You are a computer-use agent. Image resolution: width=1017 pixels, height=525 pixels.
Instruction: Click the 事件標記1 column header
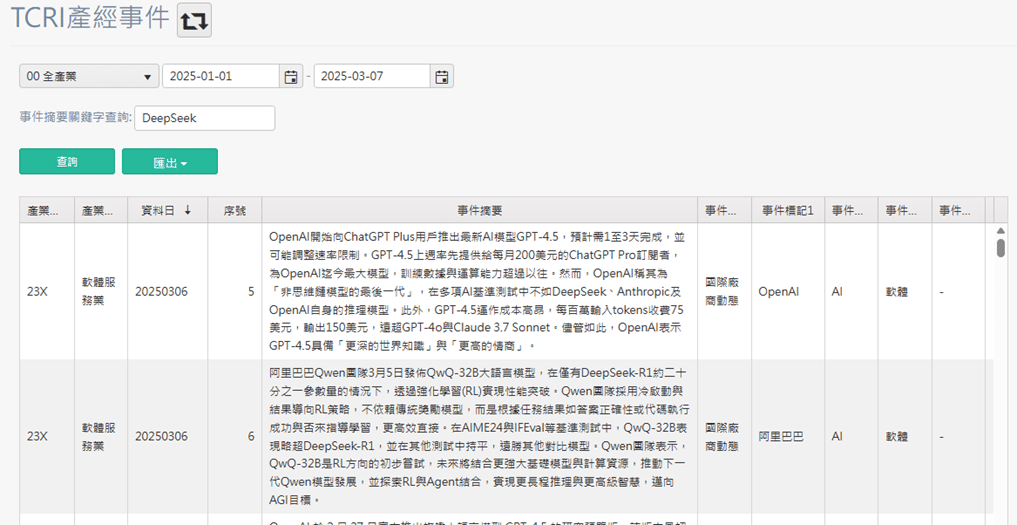(x=787, y=210)
